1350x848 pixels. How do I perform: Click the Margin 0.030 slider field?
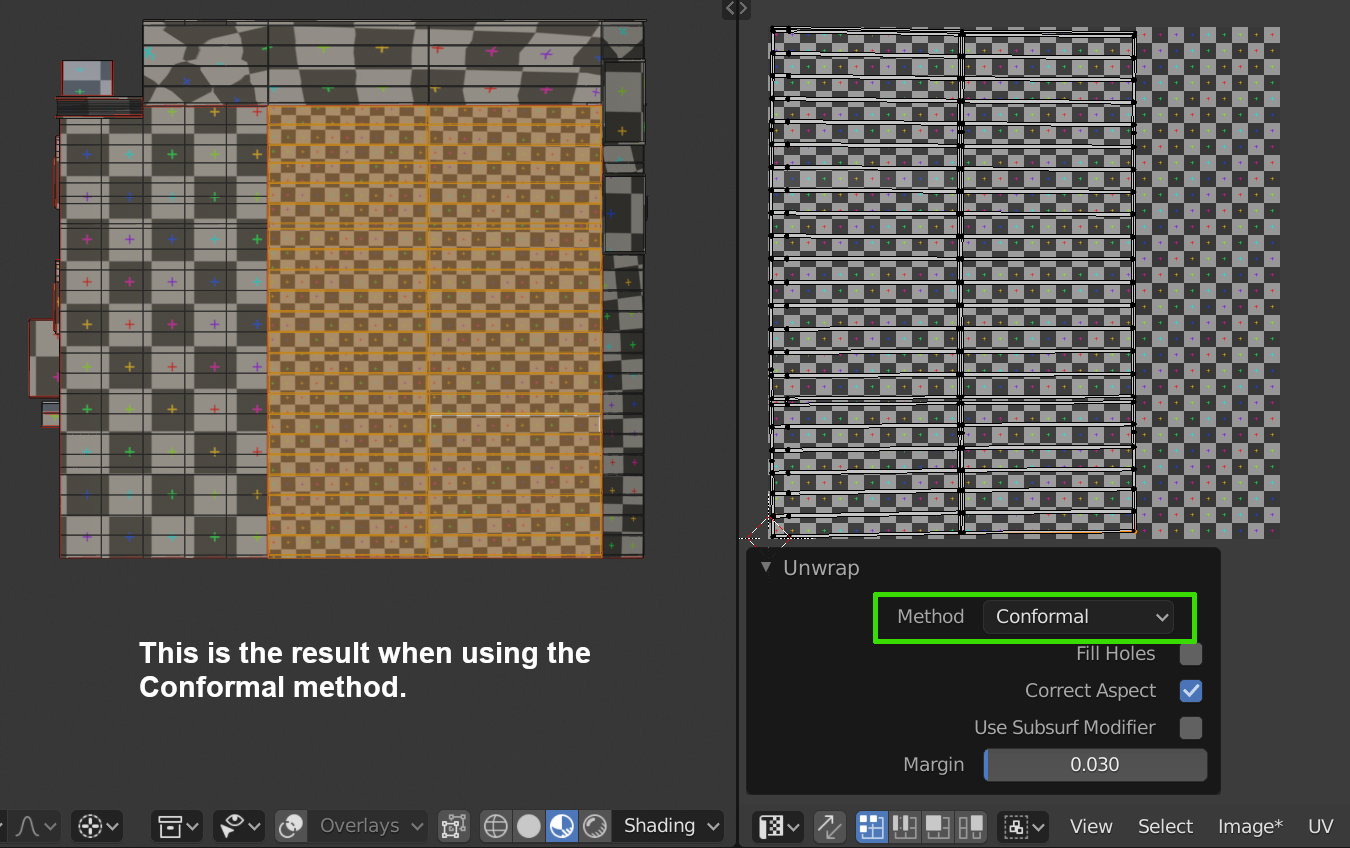(1095, 765)
